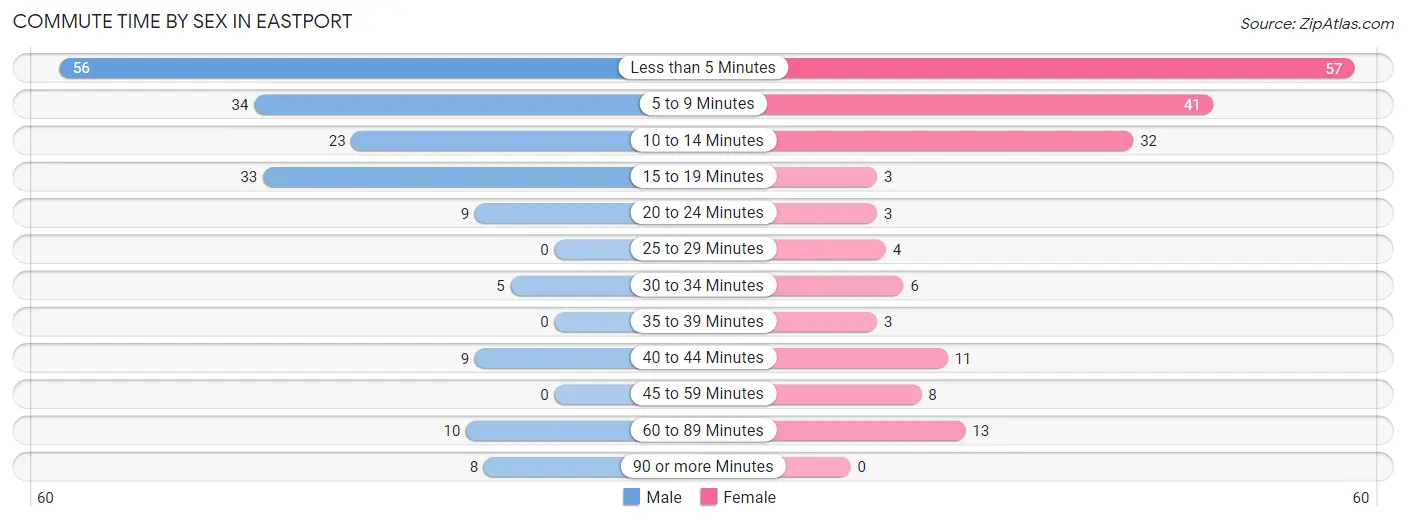Click the 30 to 34 Minutes label
This screenshot has width=1406, height=522.
703,286
